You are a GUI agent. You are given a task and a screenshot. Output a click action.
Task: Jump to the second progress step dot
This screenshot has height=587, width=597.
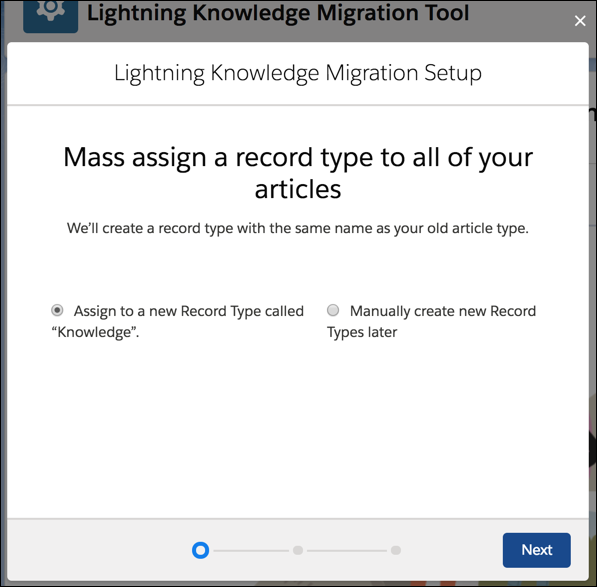click(x=298, y=550)
